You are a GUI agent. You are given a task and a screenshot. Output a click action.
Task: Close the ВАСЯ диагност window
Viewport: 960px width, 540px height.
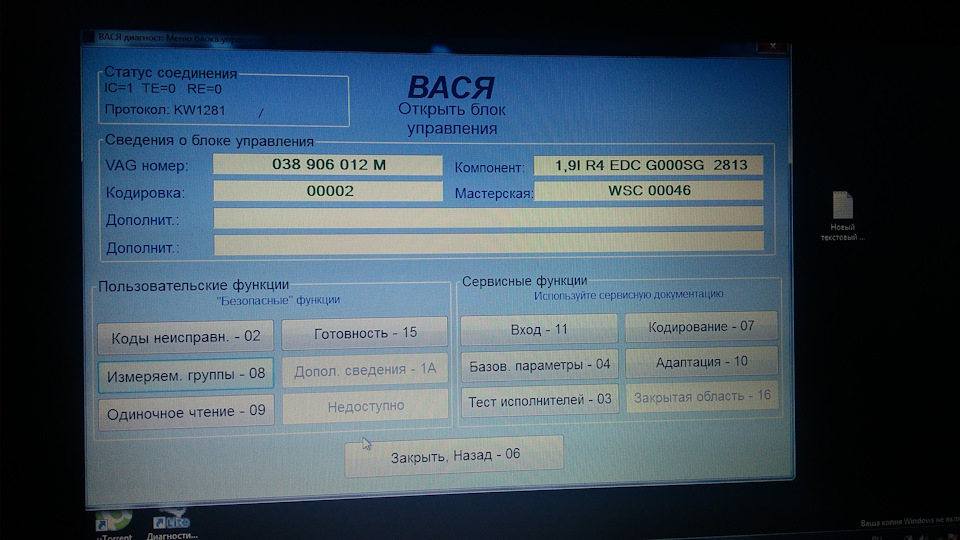click(772, 46)
